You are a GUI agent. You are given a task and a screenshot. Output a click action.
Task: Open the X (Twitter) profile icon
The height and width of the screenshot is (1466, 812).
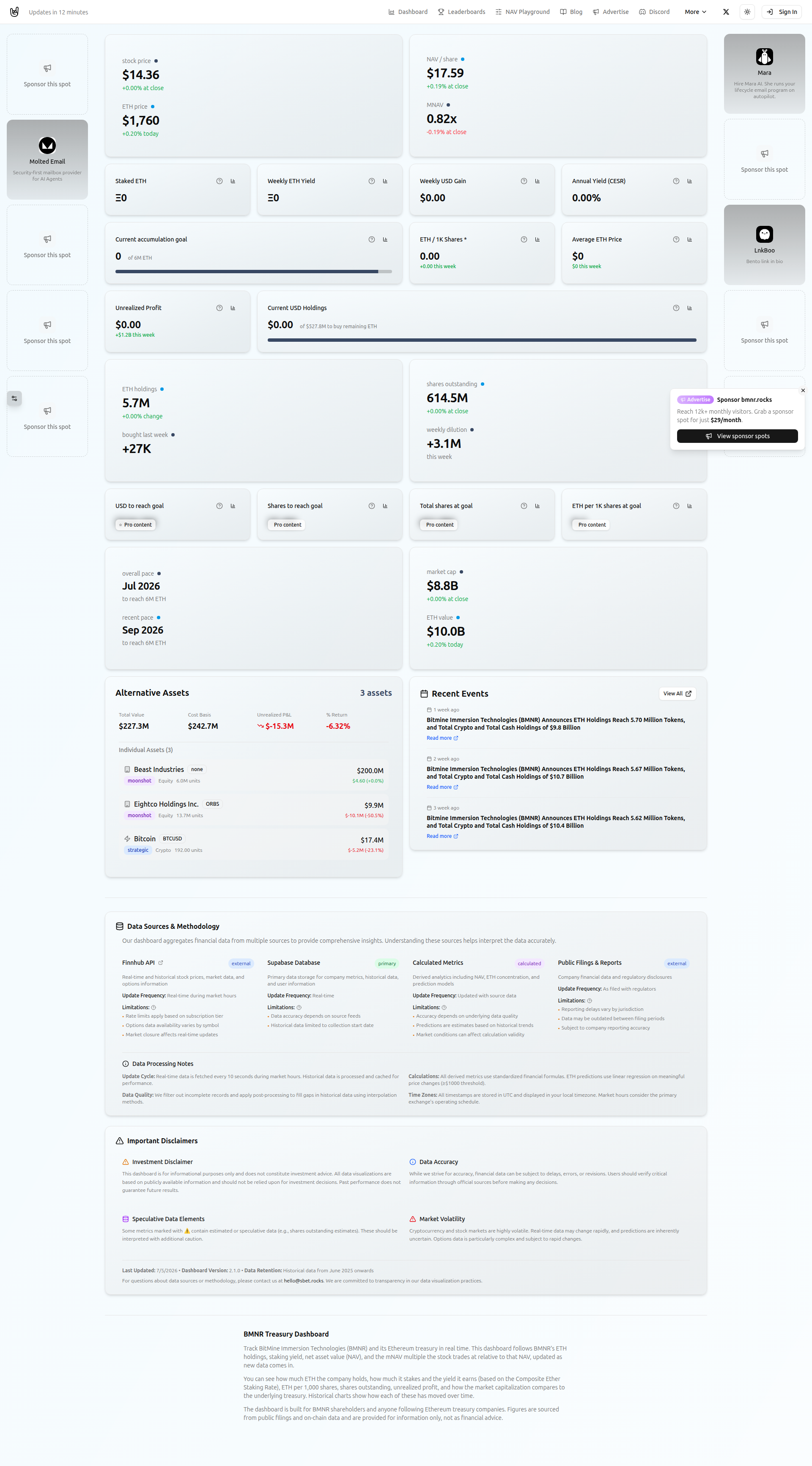point(725,12)
